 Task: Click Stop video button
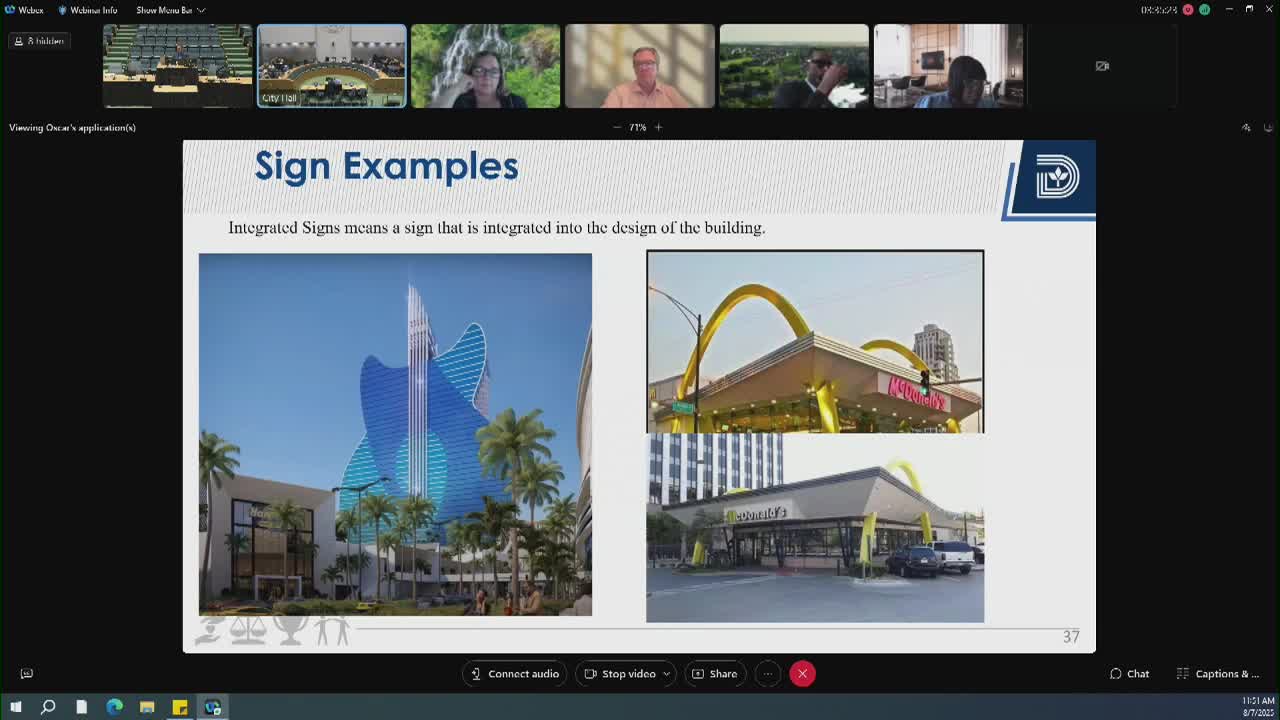(620, 674)
